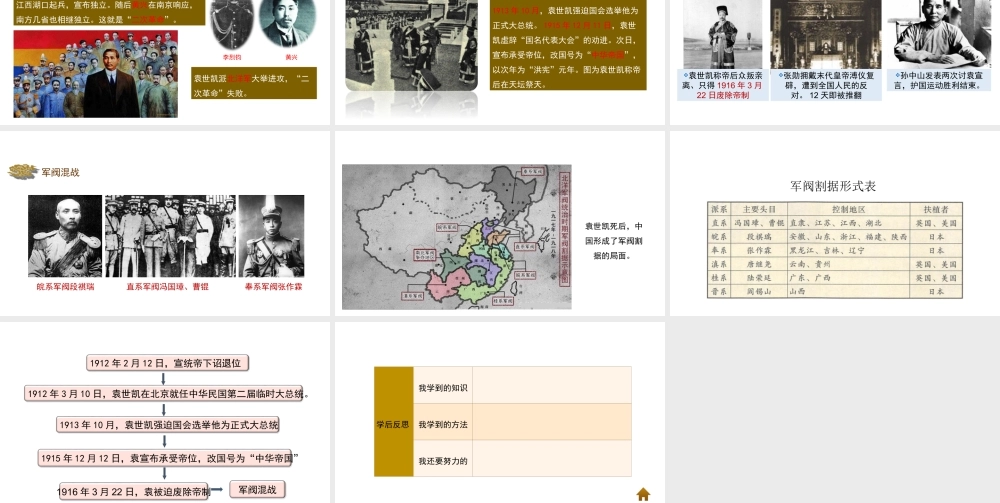Select the photo of Sun Yat-sen writing at a desk

coord(939,33)
